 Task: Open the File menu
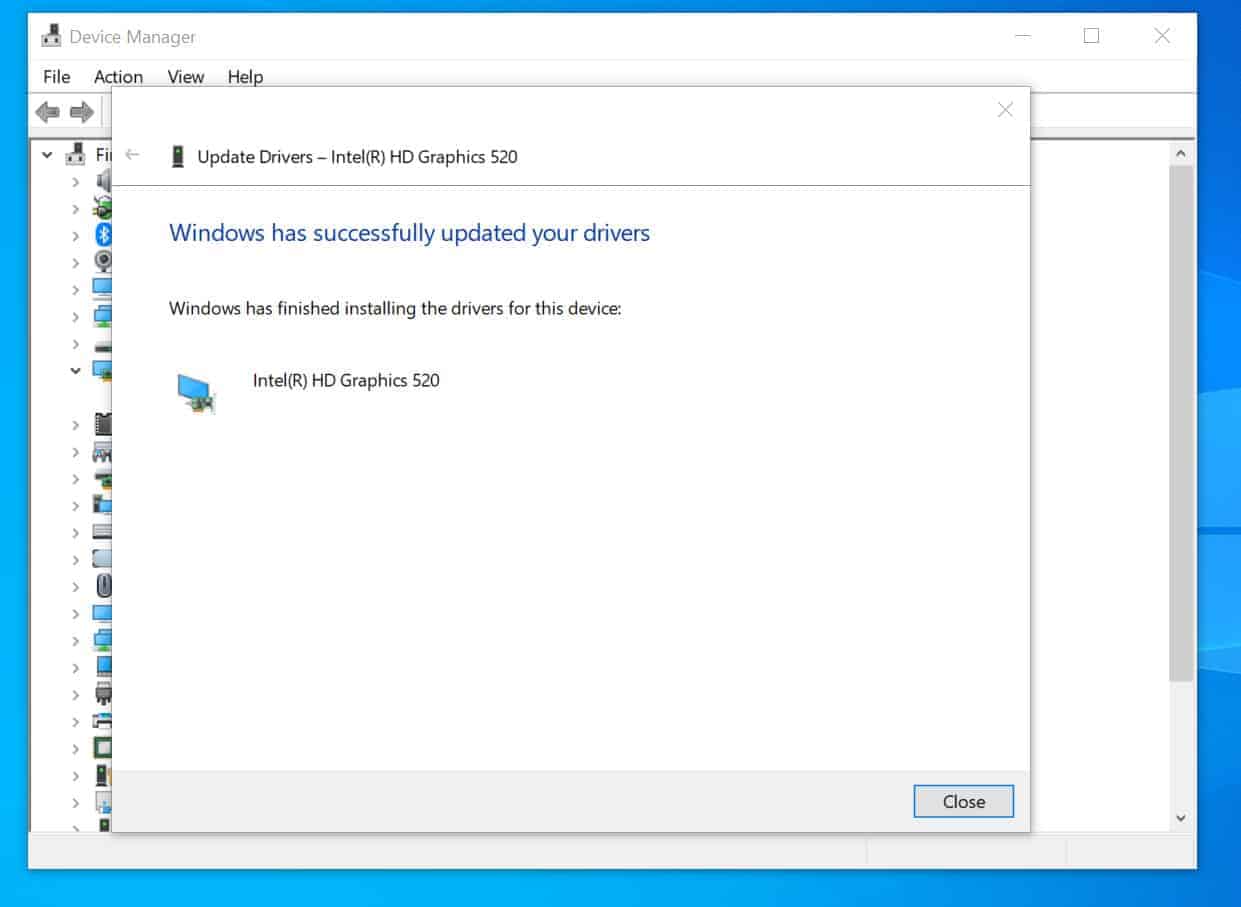(57, 77)
